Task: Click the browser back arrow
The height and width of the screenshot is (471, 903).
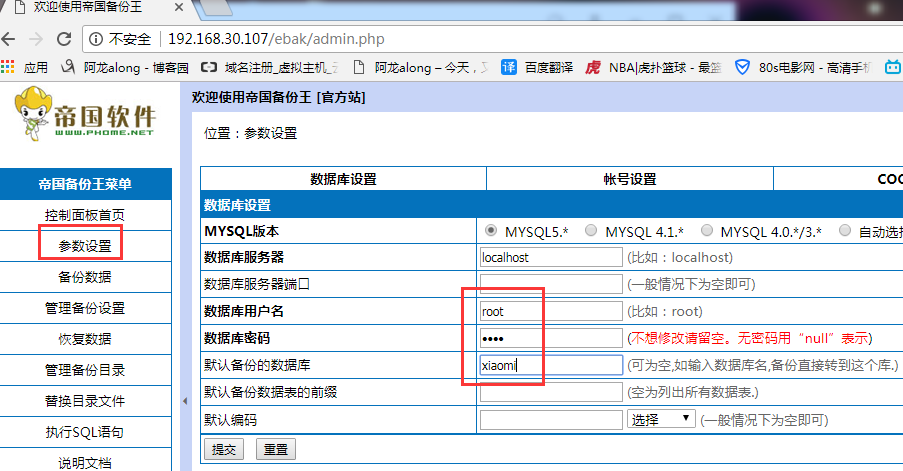Action: (11, 39)
